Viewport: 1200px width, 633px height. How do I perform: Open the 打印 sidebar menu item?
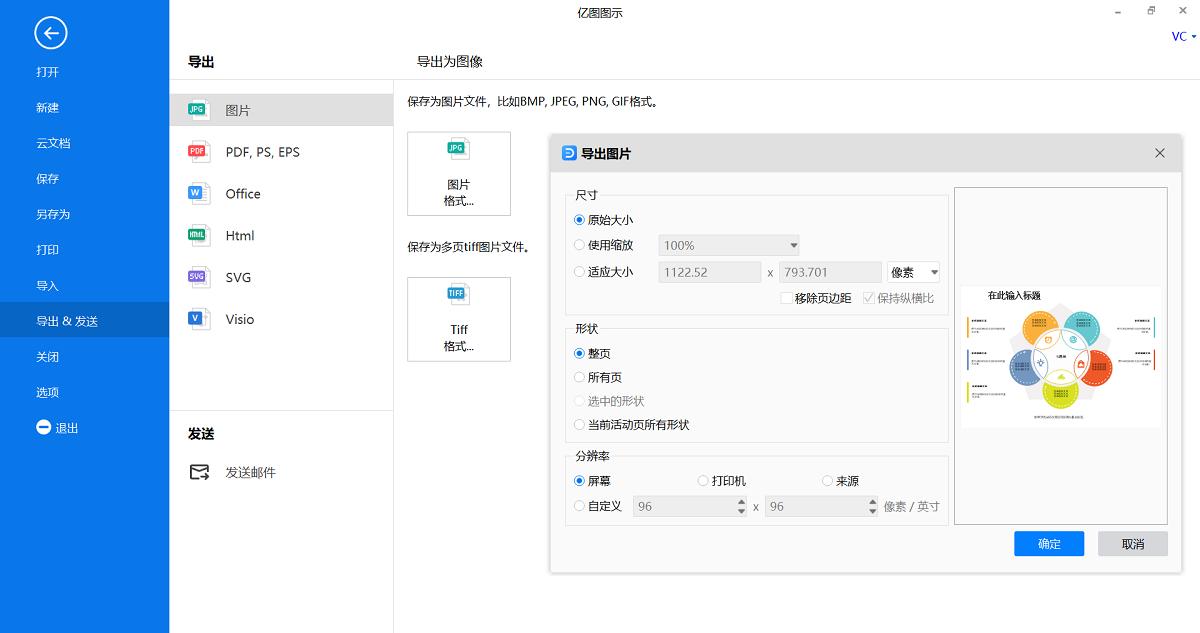point(47,249)
